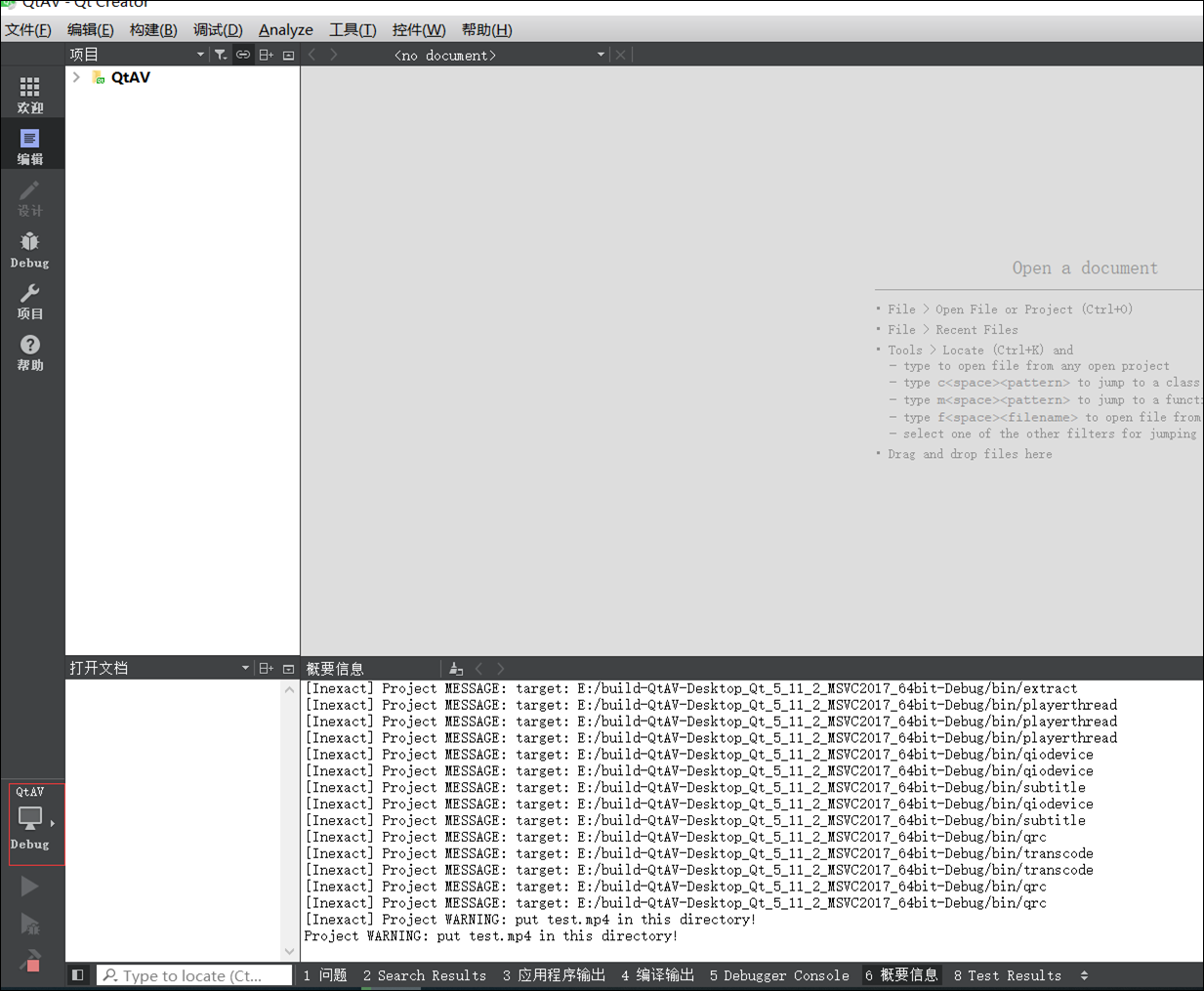Click the 'Recent Files' hint text

pos(976,330)
